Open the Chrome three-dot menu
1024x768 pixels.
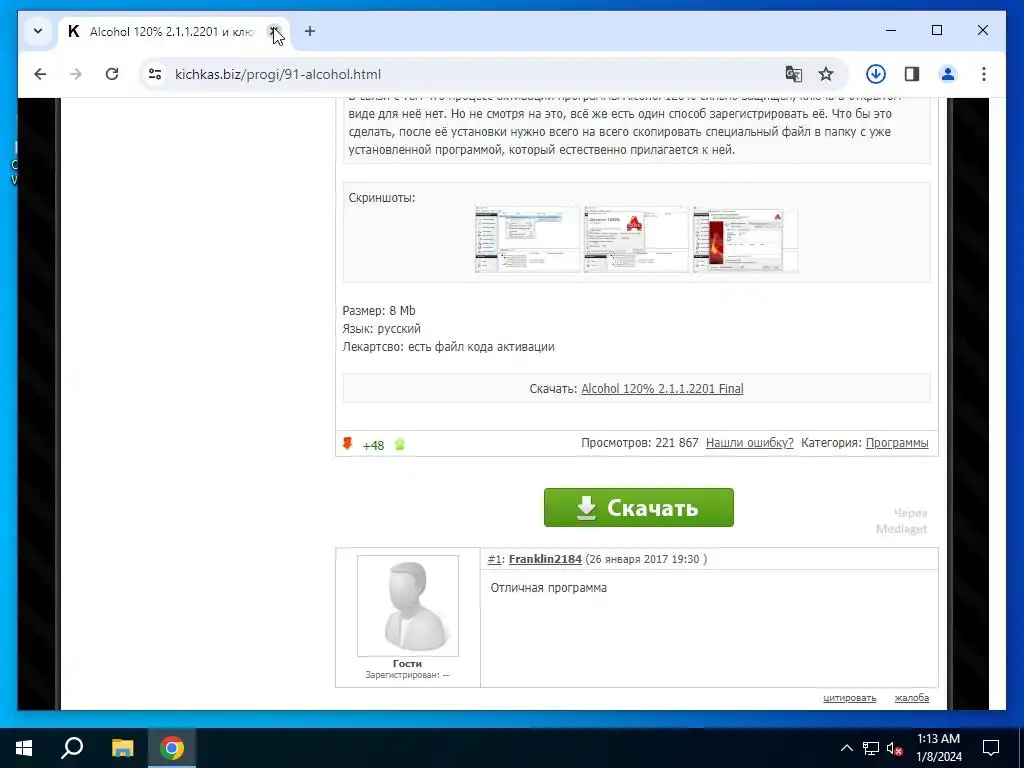tap(984, 74)
